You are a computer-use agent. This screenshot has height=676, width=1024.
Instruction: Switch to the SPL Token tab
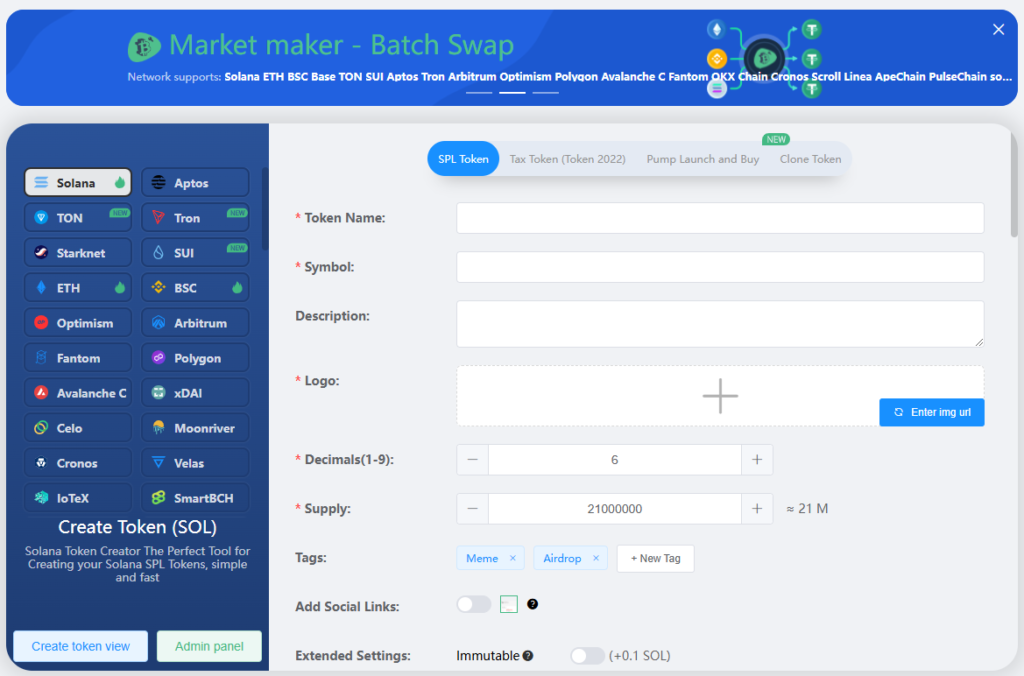(463, 159)
